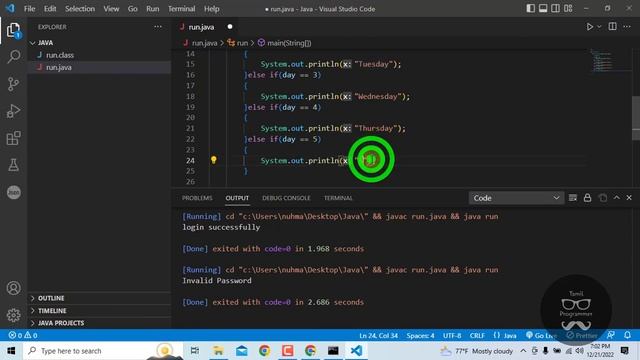Toggle secondary side bar layout button
Image resolution: width=640 pixels, height=360 pixels.
point(556,9)
